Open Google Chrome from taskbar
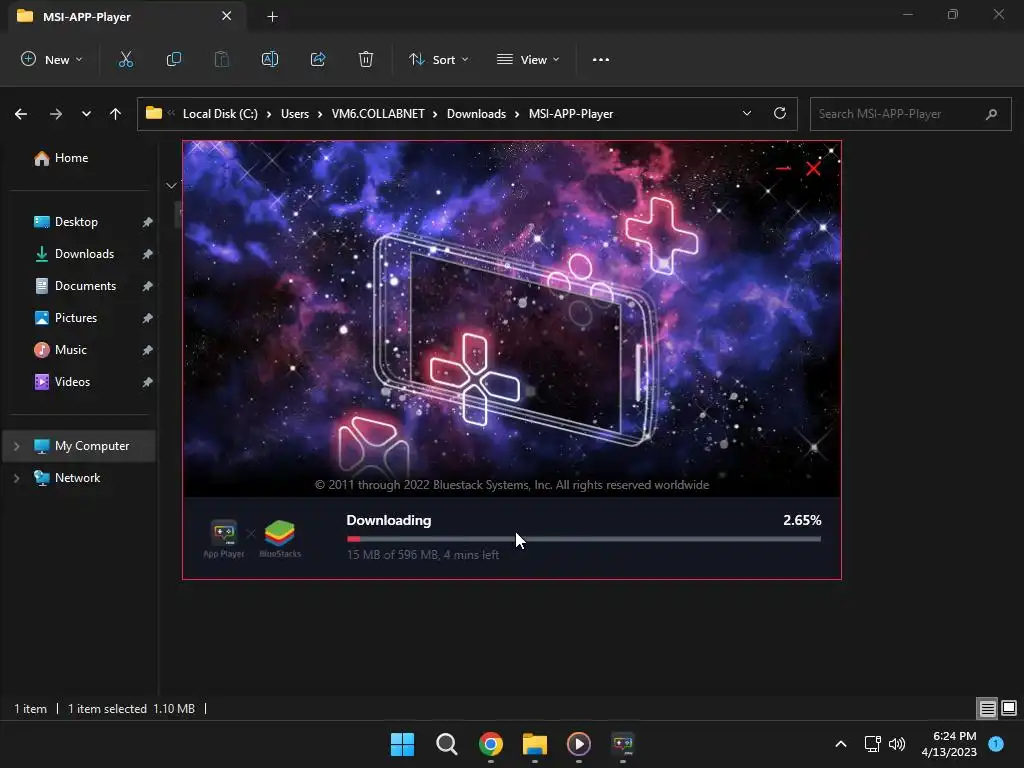This screenshot has width=1024, height=768. click(x=490, y=744)
